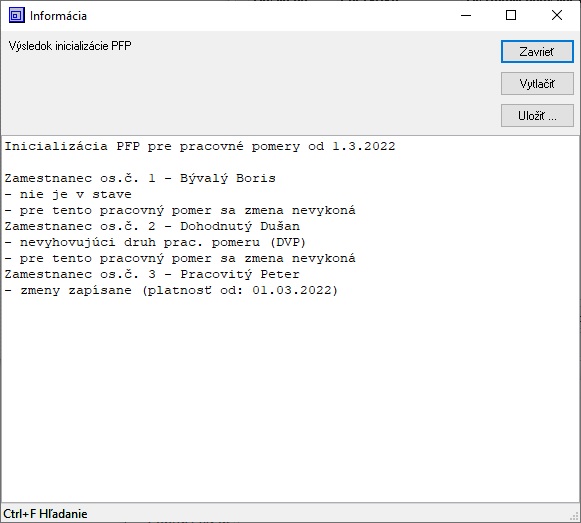Screen dimensions: 581x523
Task: Print the result with the Vytlačiť button
Action: tap(537, 84)
